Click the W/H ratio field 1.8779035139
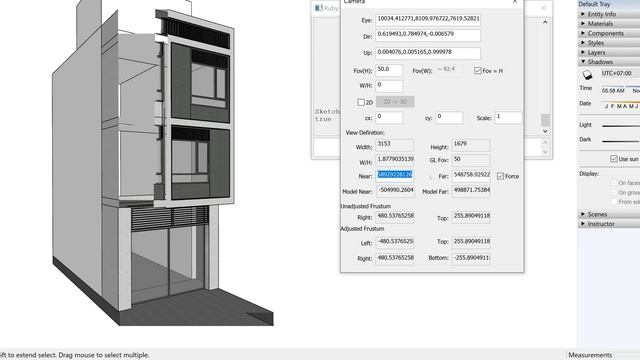Screen dimensions: 640x360 pos(395,160)
